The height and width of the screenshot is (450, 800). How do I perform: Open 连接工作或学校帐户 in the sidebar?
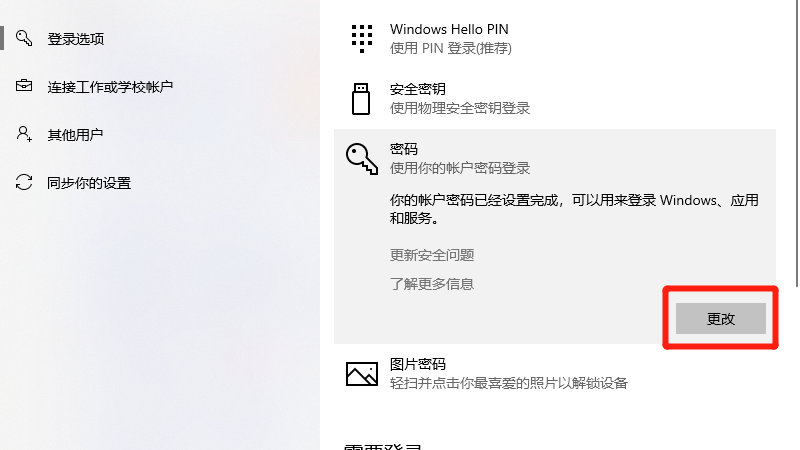(x=110, y=87)
